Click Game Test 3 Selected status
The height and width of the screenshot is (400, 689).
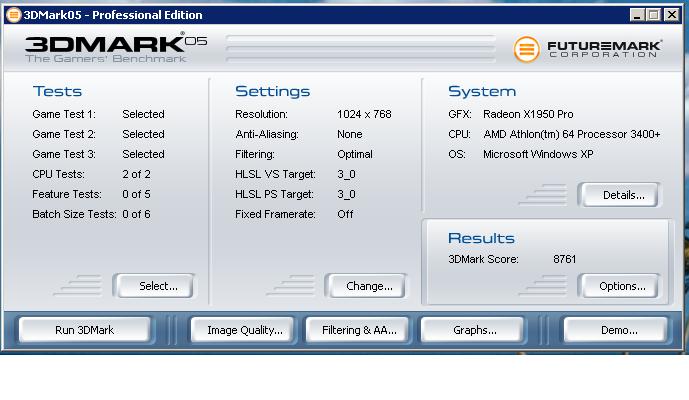144,154
